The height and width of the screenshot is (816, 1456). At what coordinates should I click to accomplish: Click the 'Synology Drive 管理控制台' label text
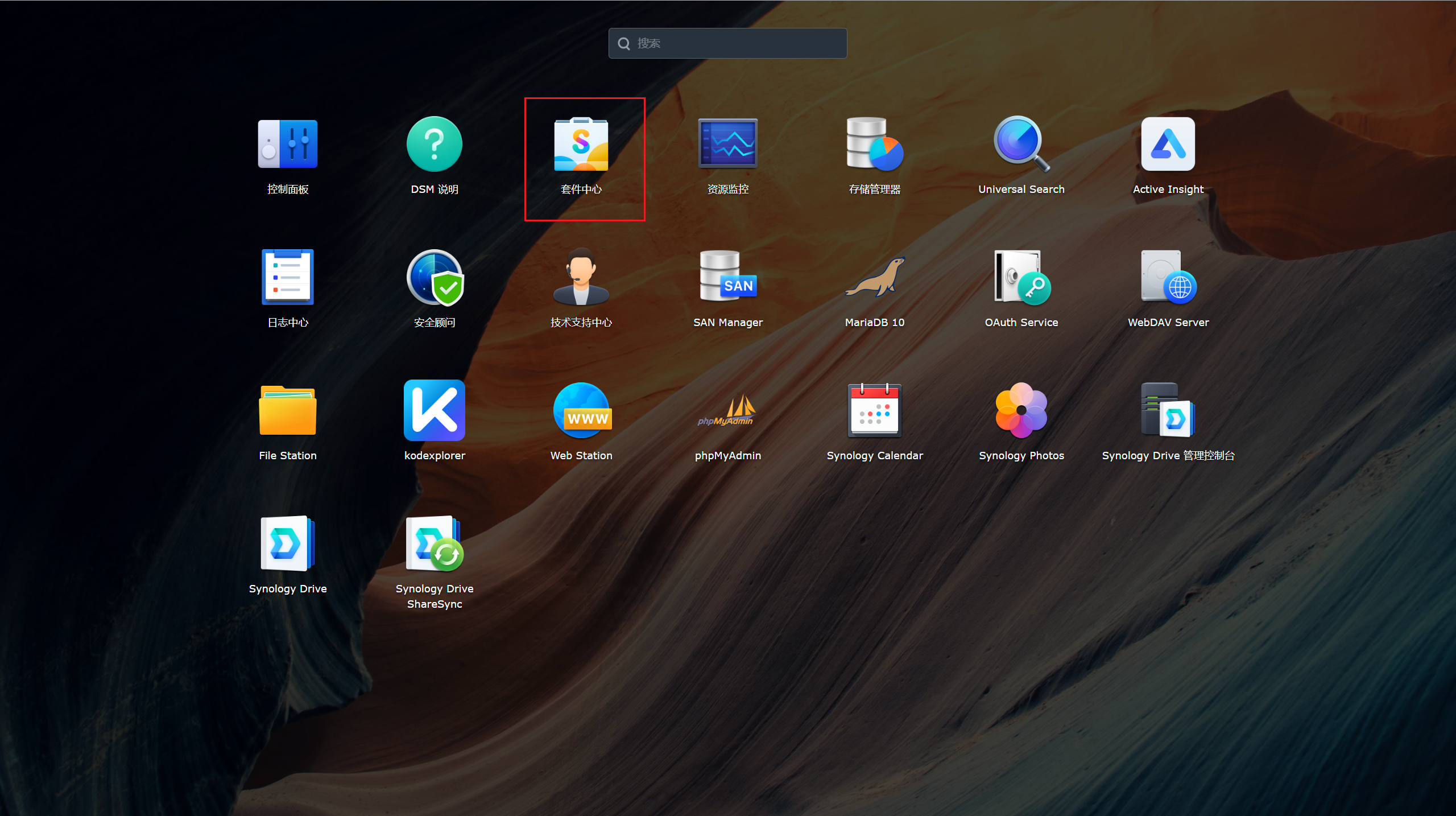[x=1168, y=456]
